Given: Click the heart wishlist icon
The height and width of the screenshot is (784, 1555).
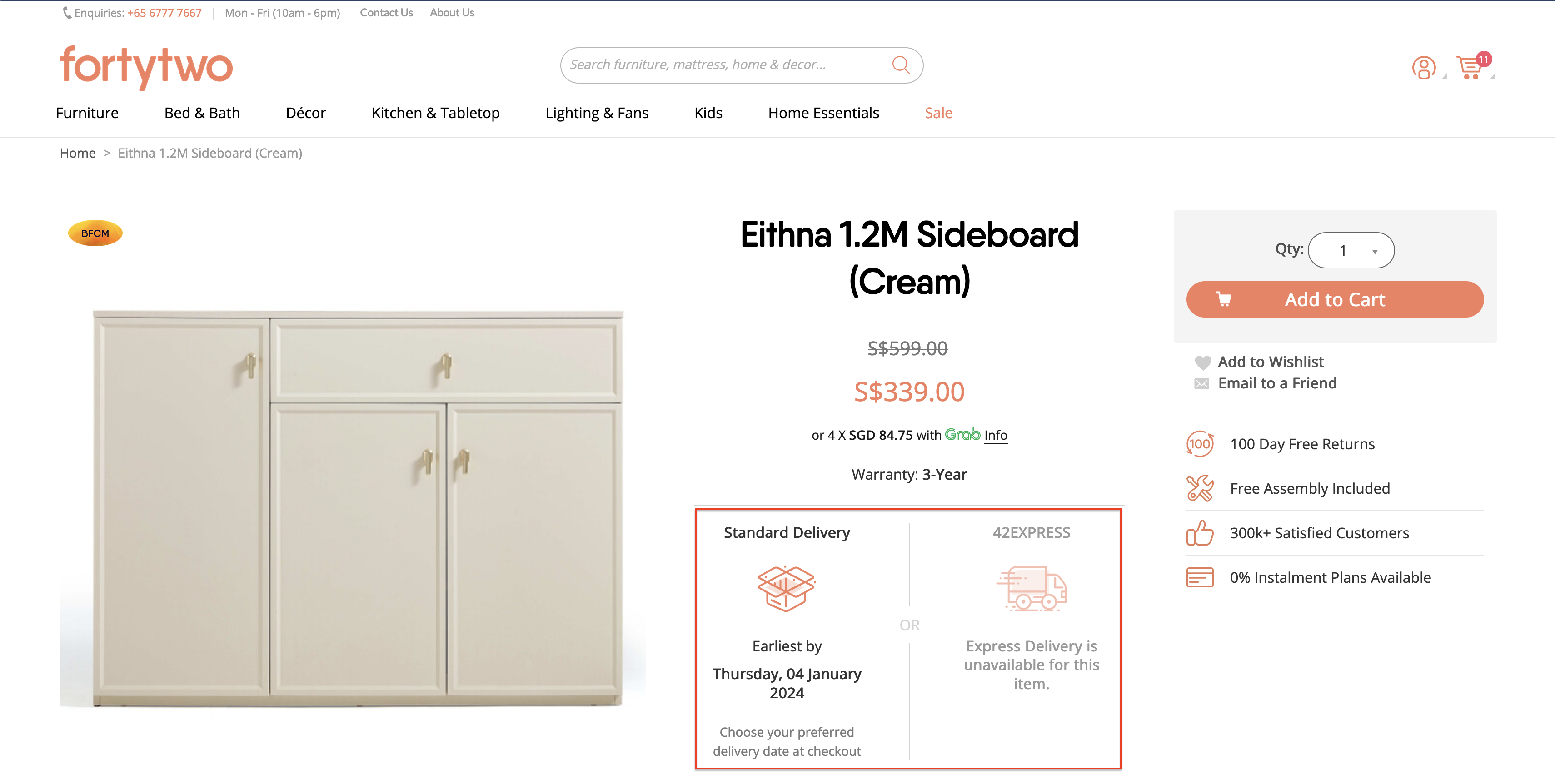Looking at the screenshot, I should (1202, 362).
